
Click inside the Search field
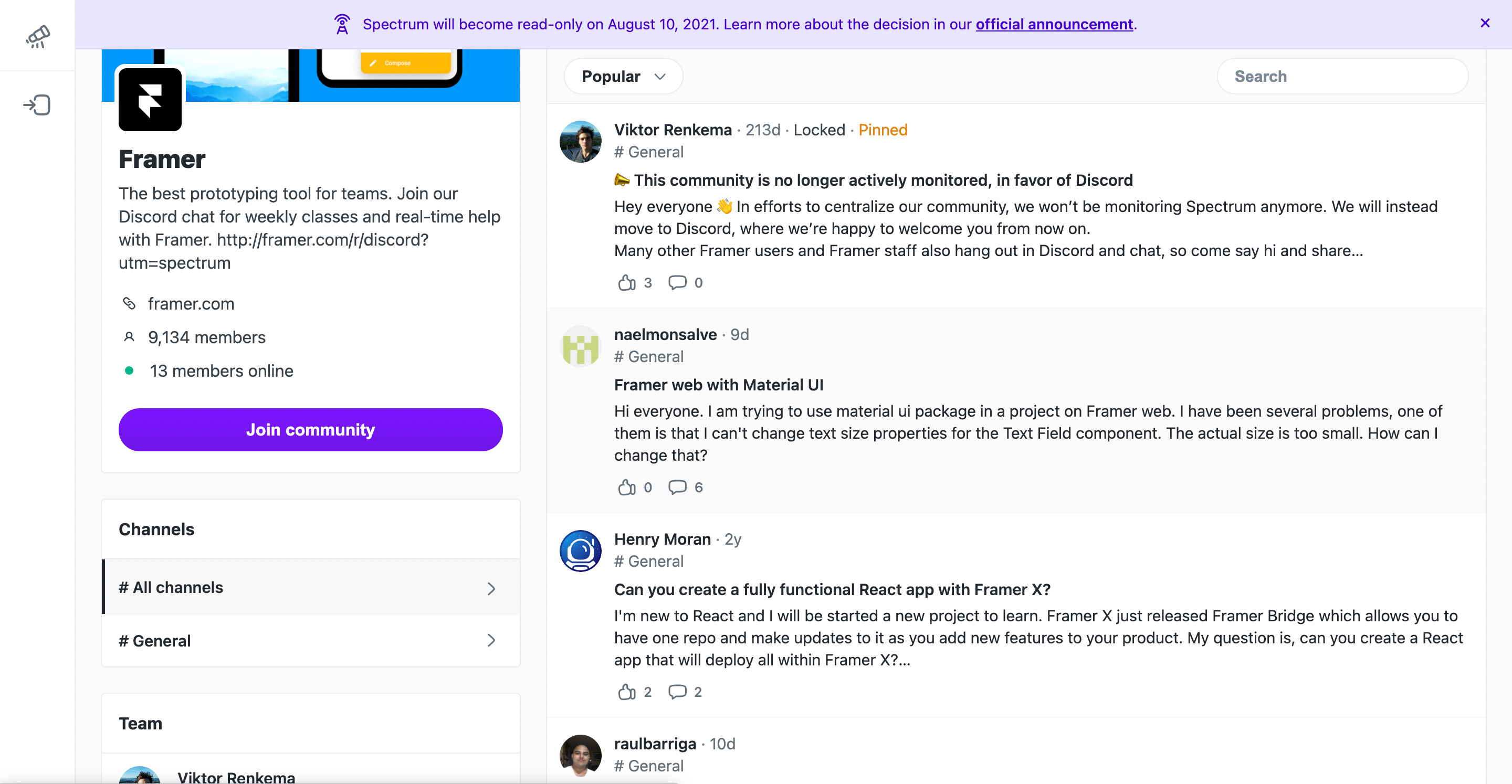pos(1343,76)
